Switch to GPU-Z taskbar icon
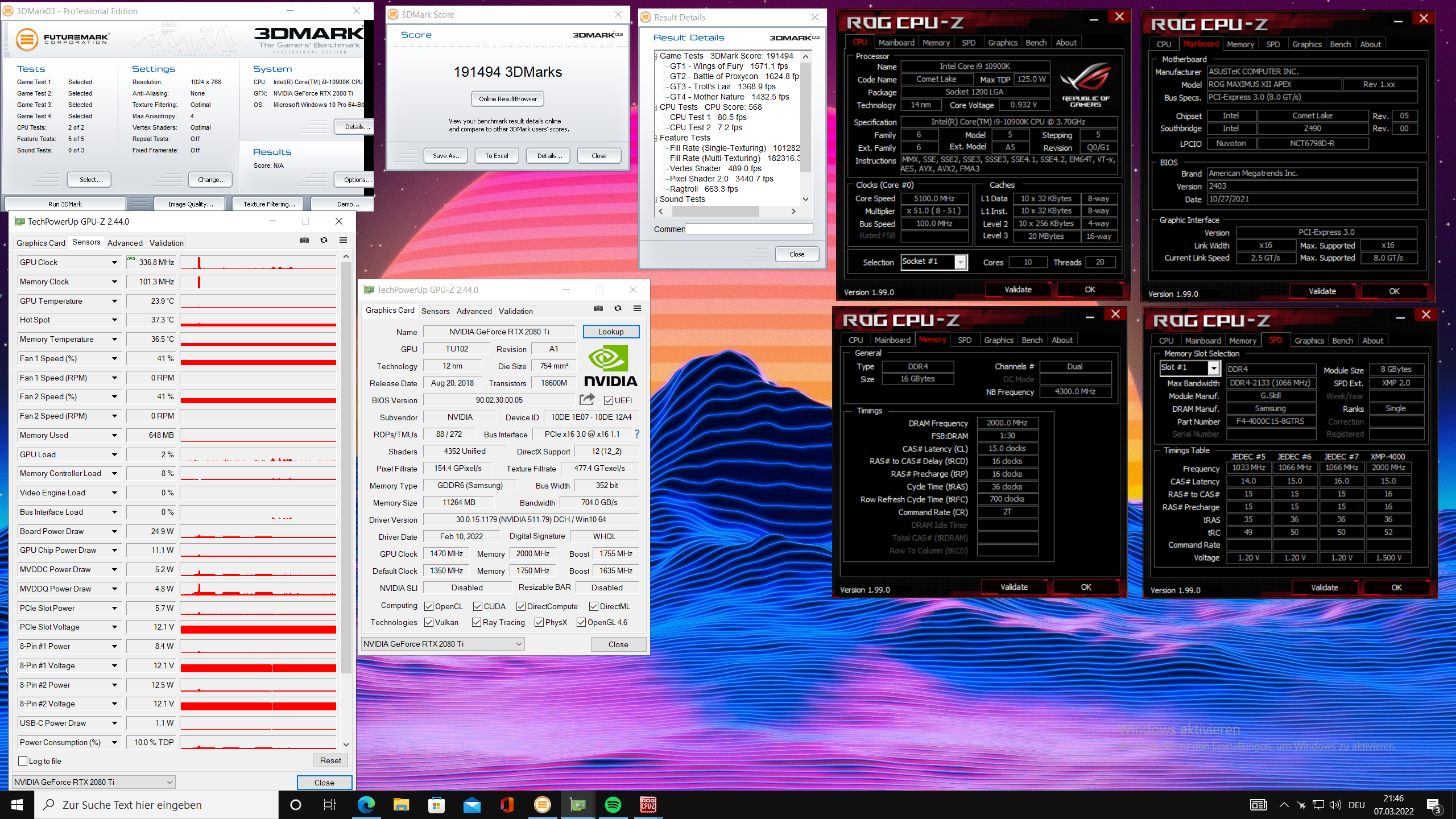The image size is (1456, 819). coord(578,805)
